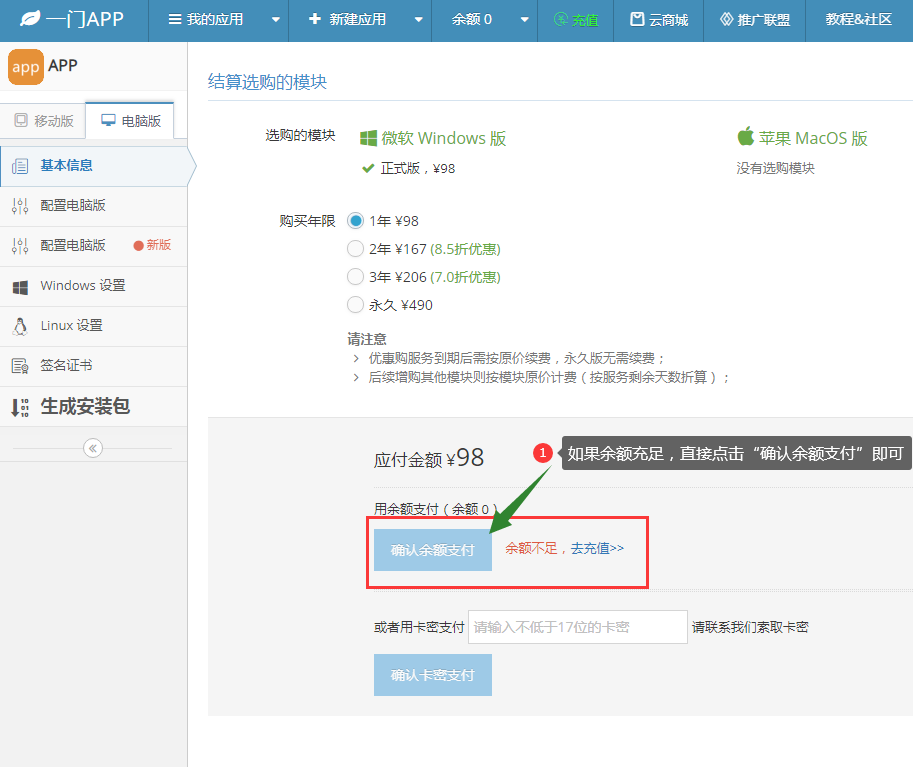Open 签名证书 in sidebar
The image size is (913, 767).
tap(94, 366)
